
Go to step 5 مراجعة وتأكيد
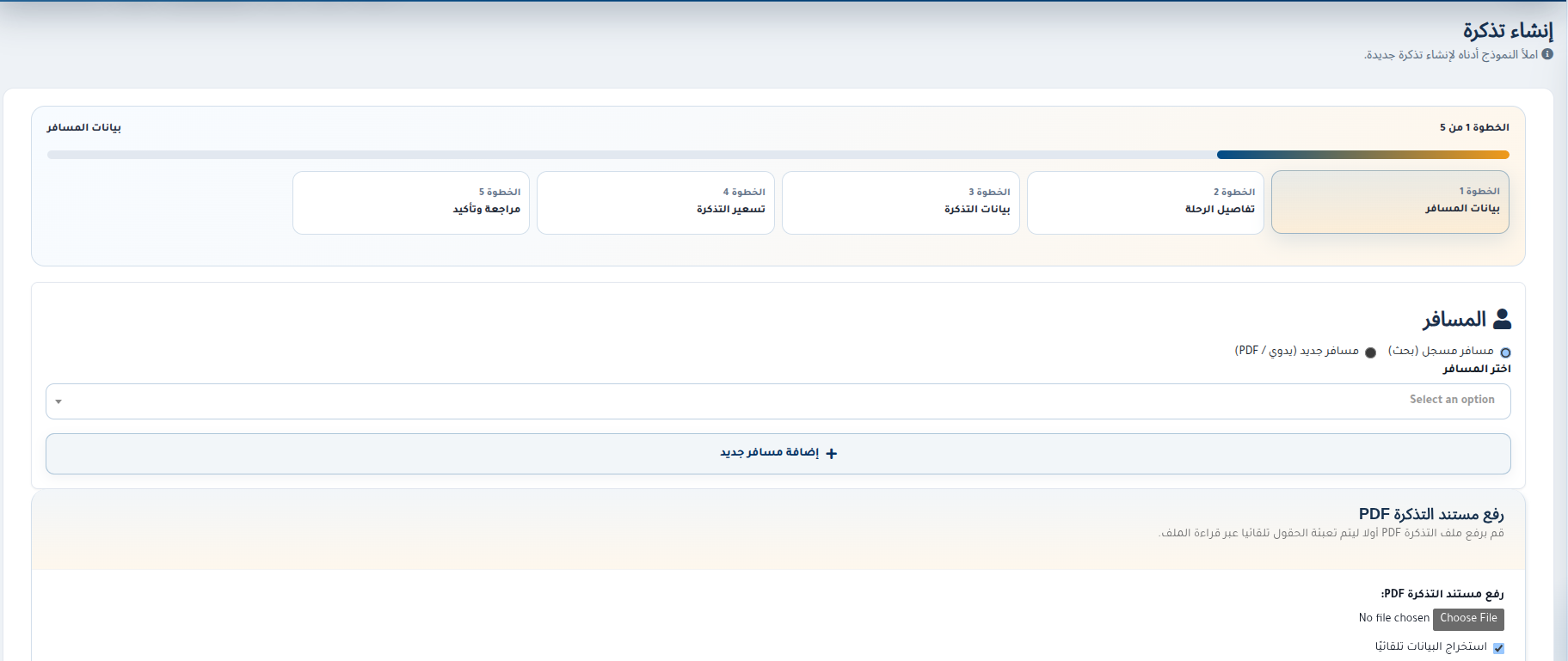410,203
